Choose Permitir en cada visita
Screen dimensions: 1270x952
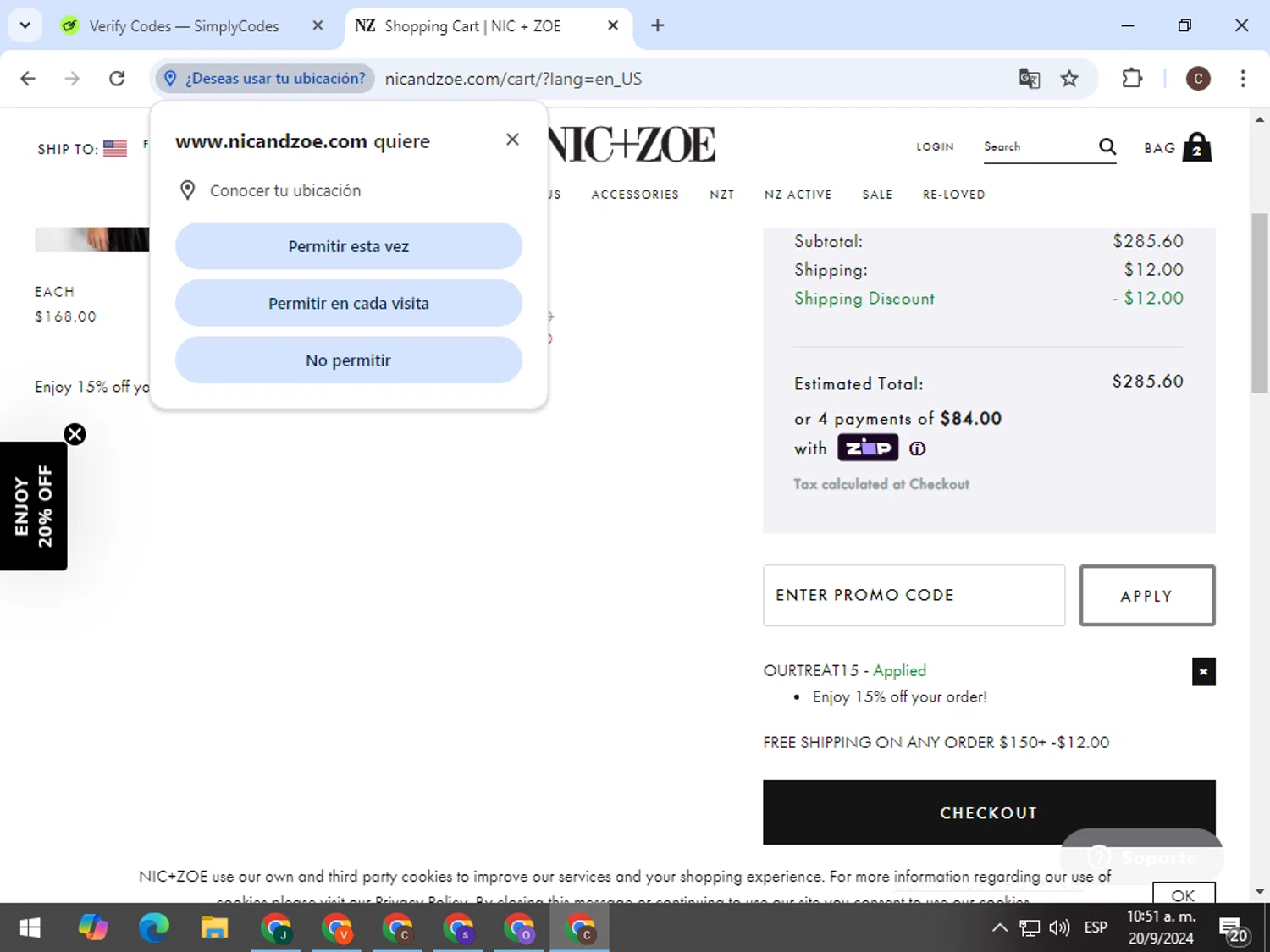[349, 303]
